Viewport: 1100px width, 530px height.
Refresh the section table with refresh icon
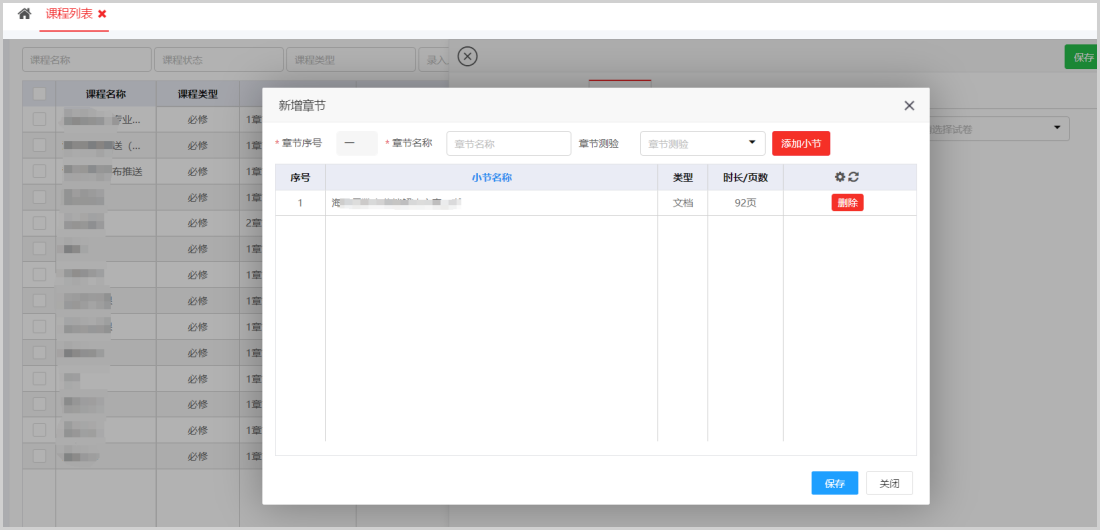click(x=854, y=177)
